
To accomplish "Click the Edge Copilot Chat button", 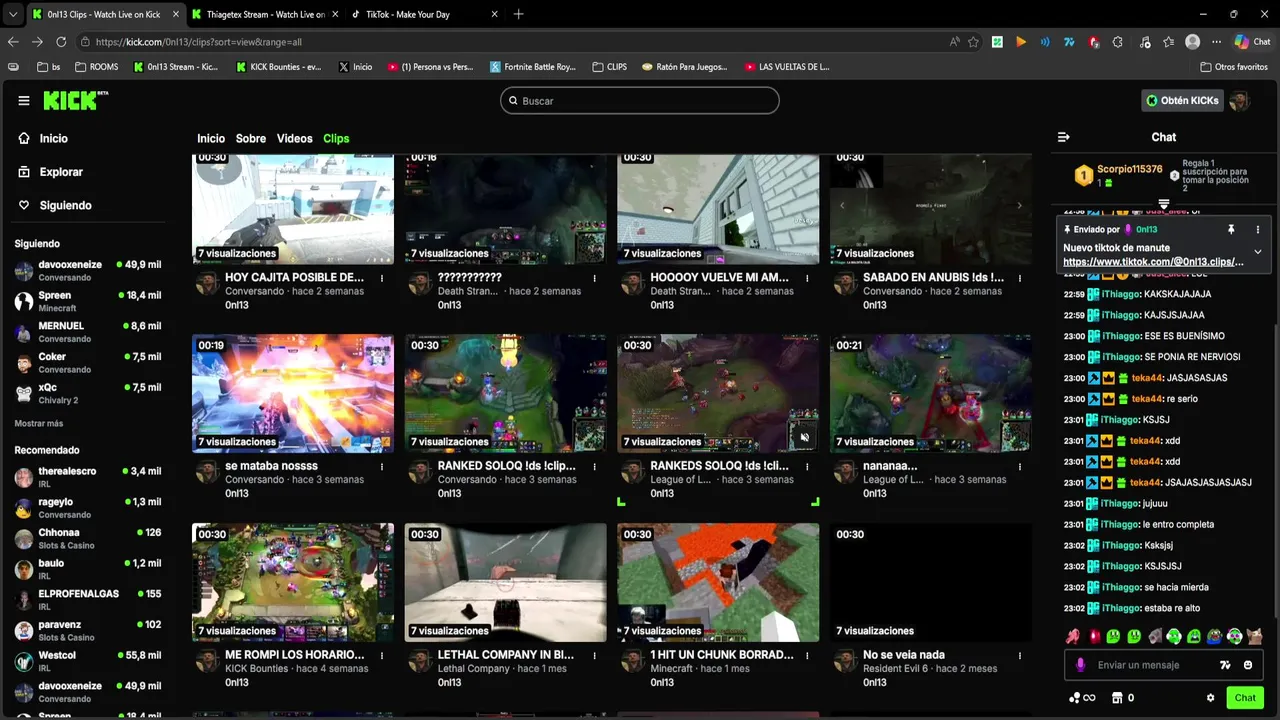I will coord(1252,42).
